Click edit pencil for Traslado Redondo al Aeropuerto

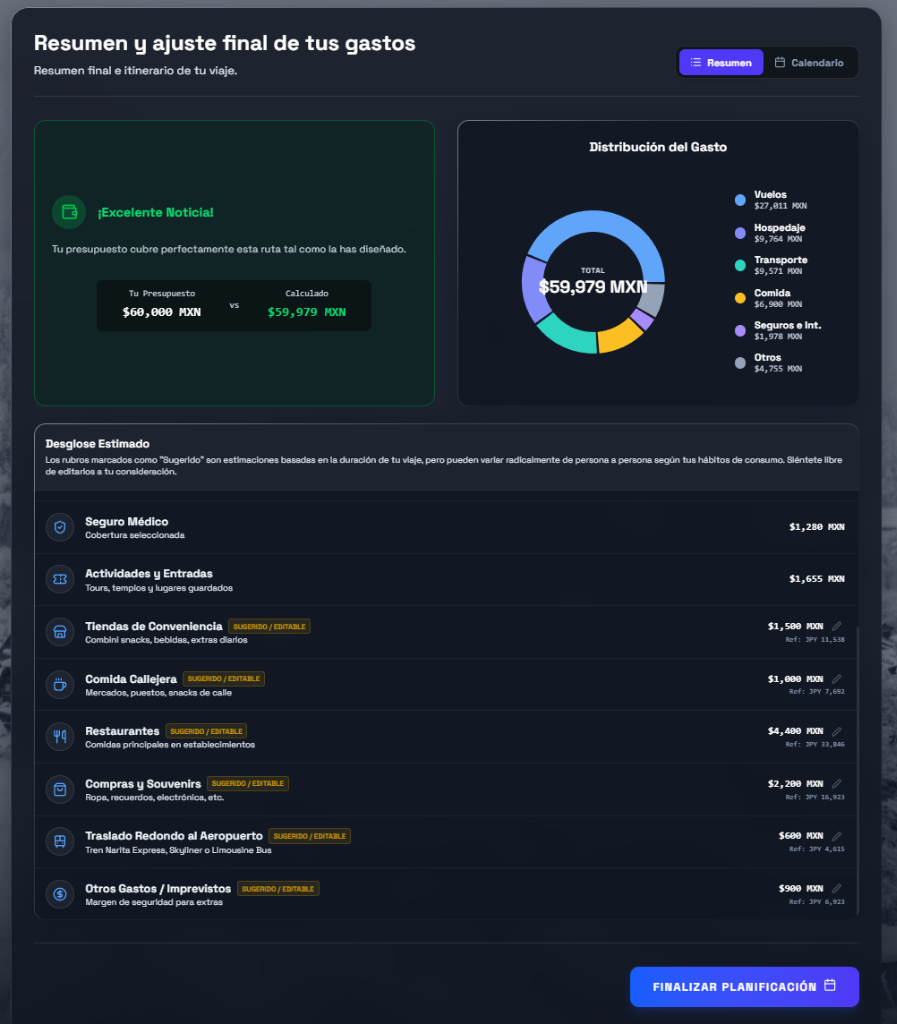pyautogui.click(x=837, y=836)
